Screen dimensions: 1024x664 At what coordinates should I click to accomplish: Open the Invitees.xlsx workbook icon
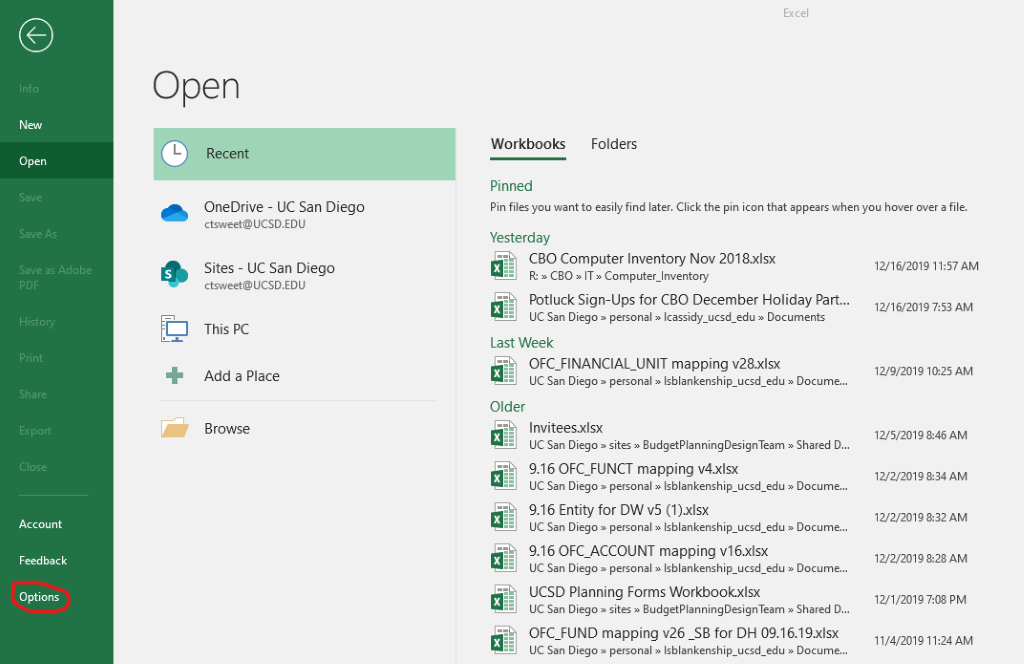click(504, 434)
